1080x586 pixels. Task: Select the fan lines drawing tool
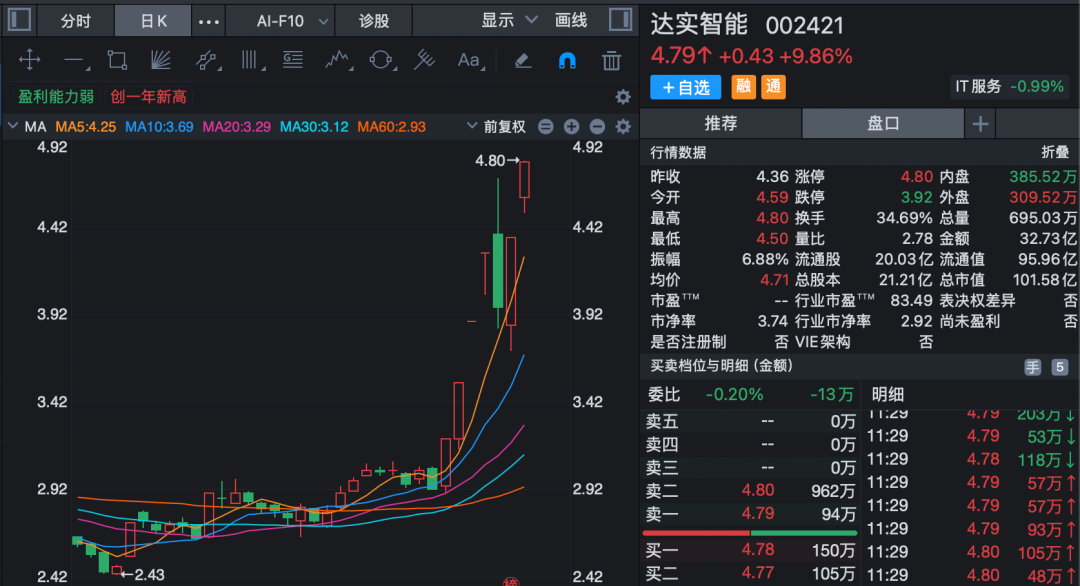[x=160, y=60]
